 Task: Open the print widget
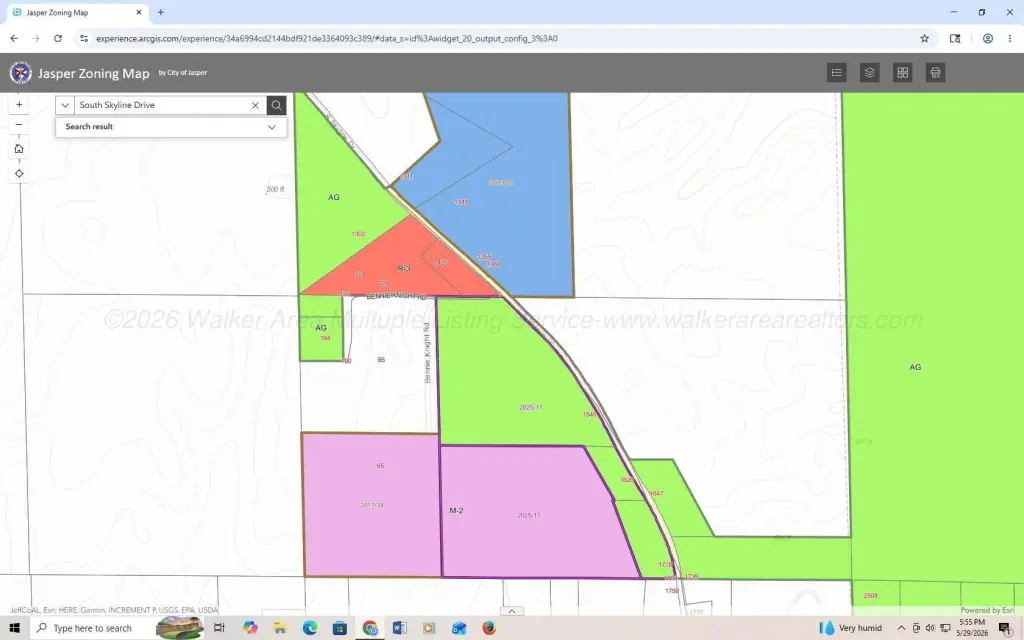pyautogui.click(x=935, y=72)
